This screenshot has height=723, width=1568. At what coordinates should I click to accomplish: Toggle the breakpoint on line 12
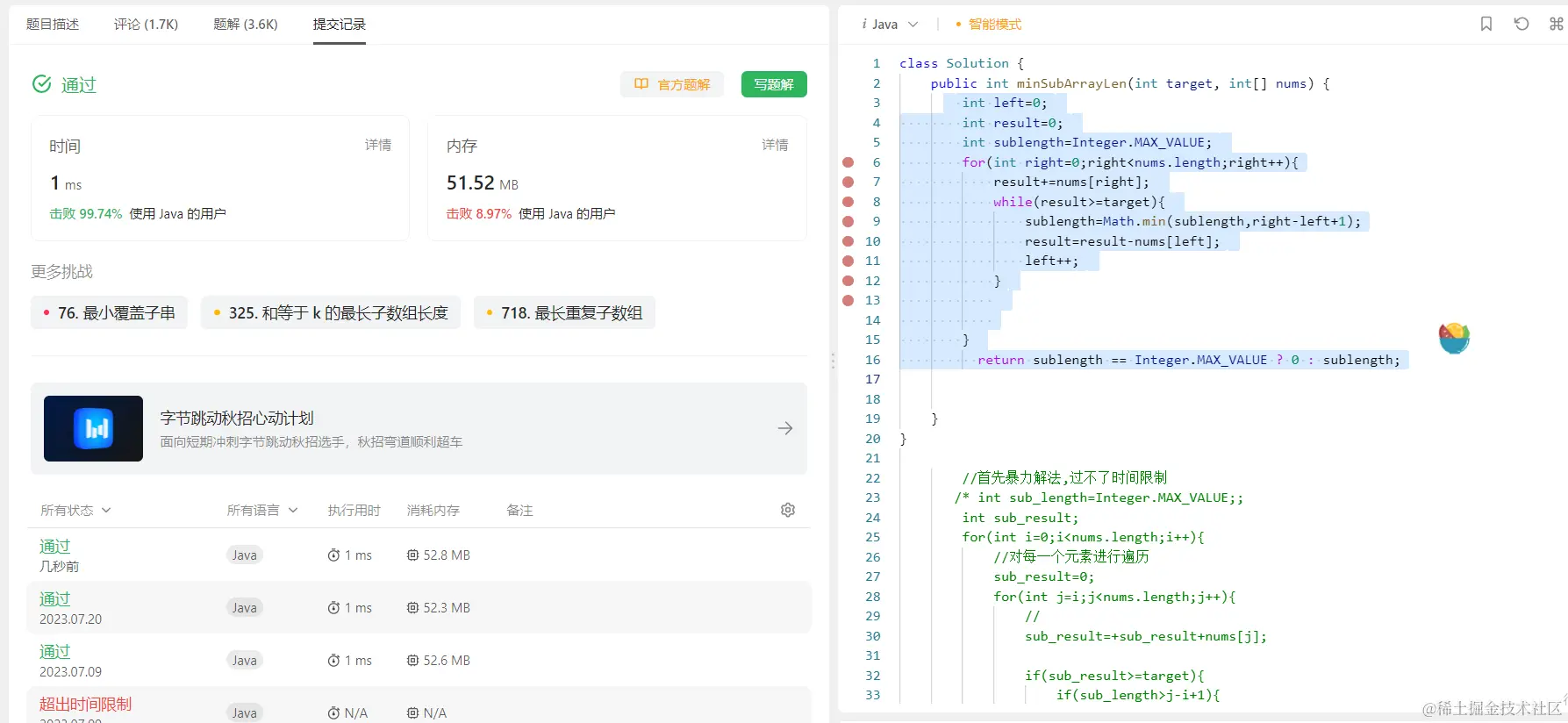tap(848, 281)
